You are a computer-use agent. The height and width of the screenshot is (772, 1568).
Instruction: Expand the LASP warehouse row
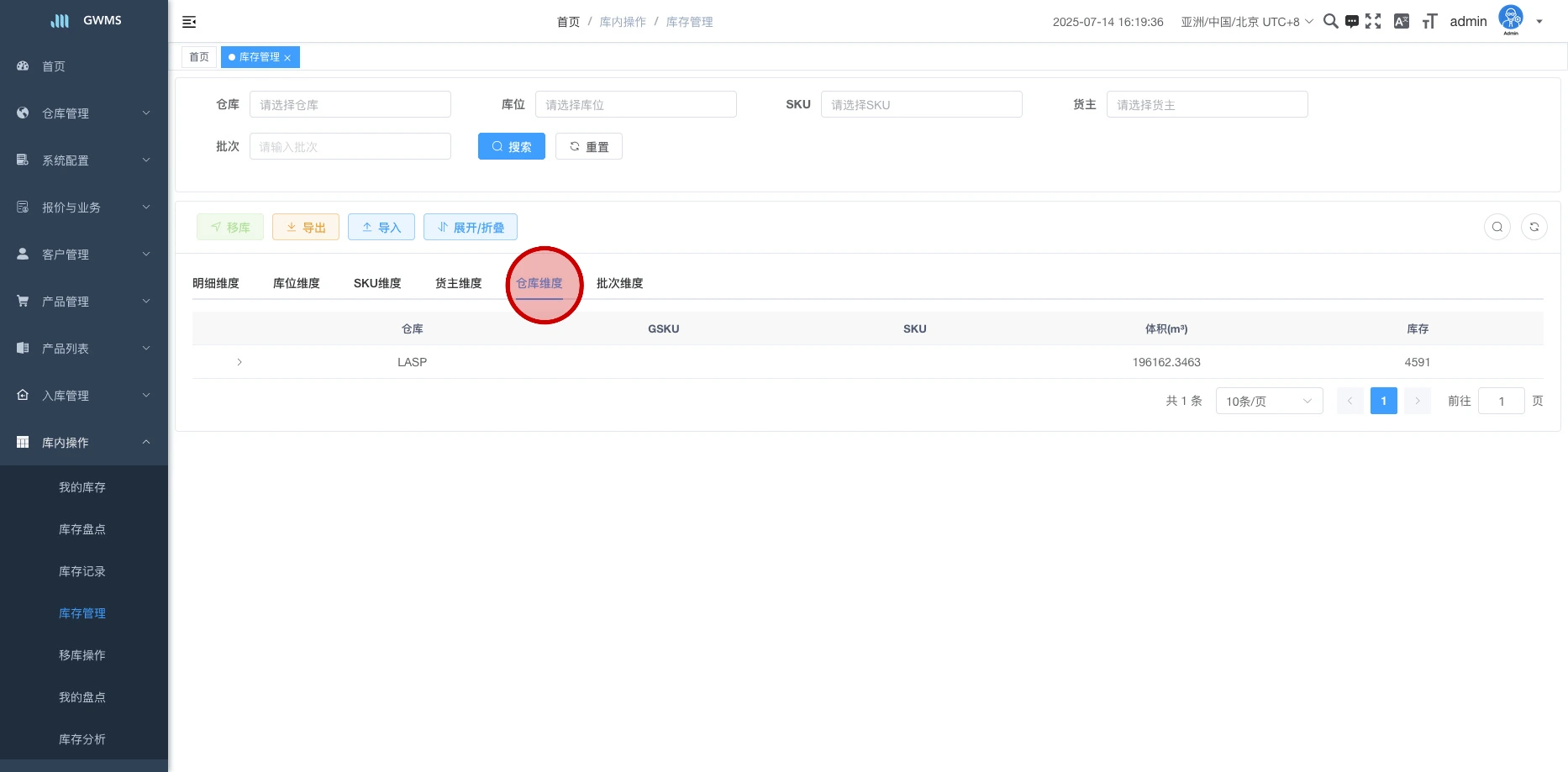click(239, 362)
